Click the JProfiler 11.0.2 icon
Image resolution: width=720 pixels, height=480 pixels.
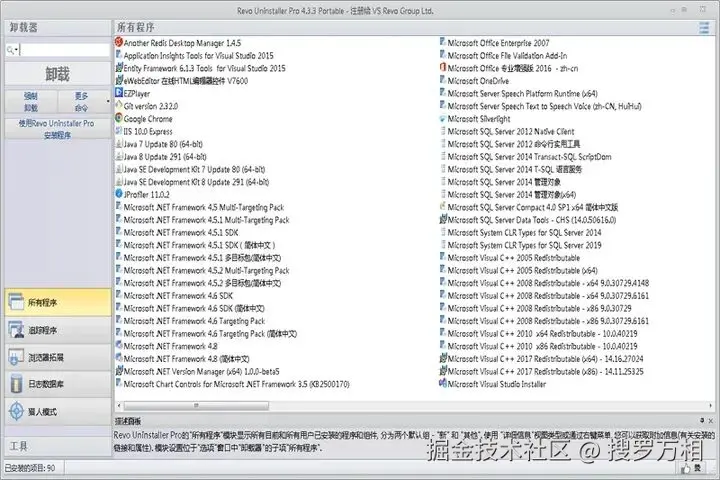pos(119,194)
